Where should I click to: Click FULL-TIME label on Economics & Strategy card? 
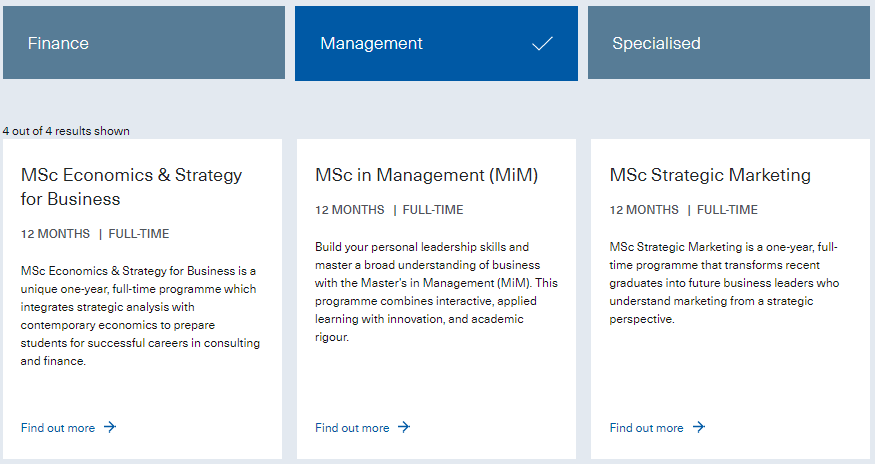click(139, 234)
